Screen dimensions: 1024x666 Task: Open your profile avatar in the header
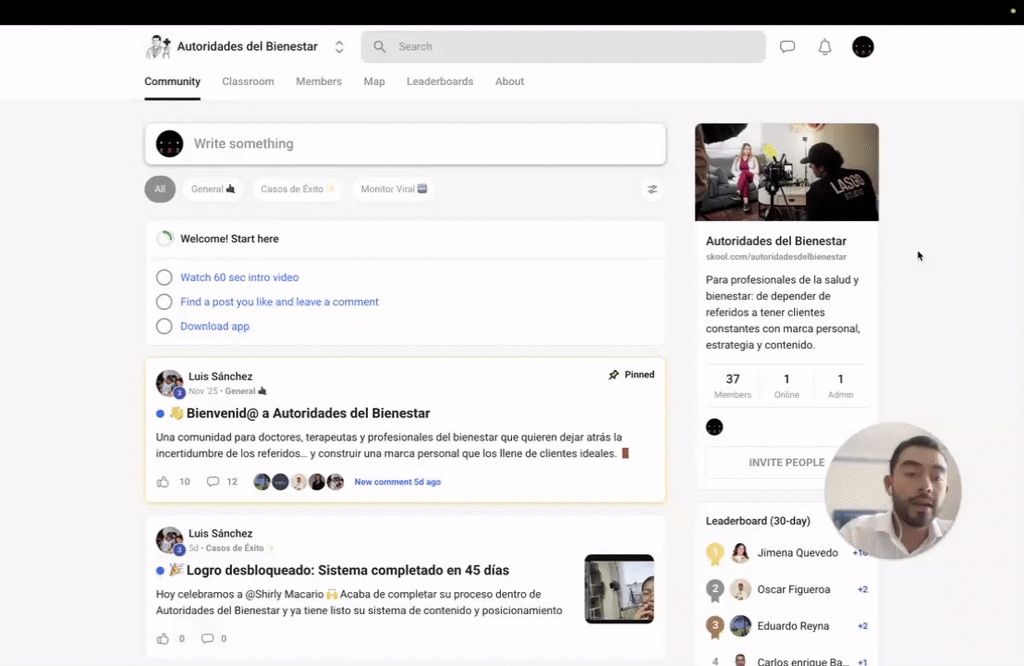[x=862, y=46]
